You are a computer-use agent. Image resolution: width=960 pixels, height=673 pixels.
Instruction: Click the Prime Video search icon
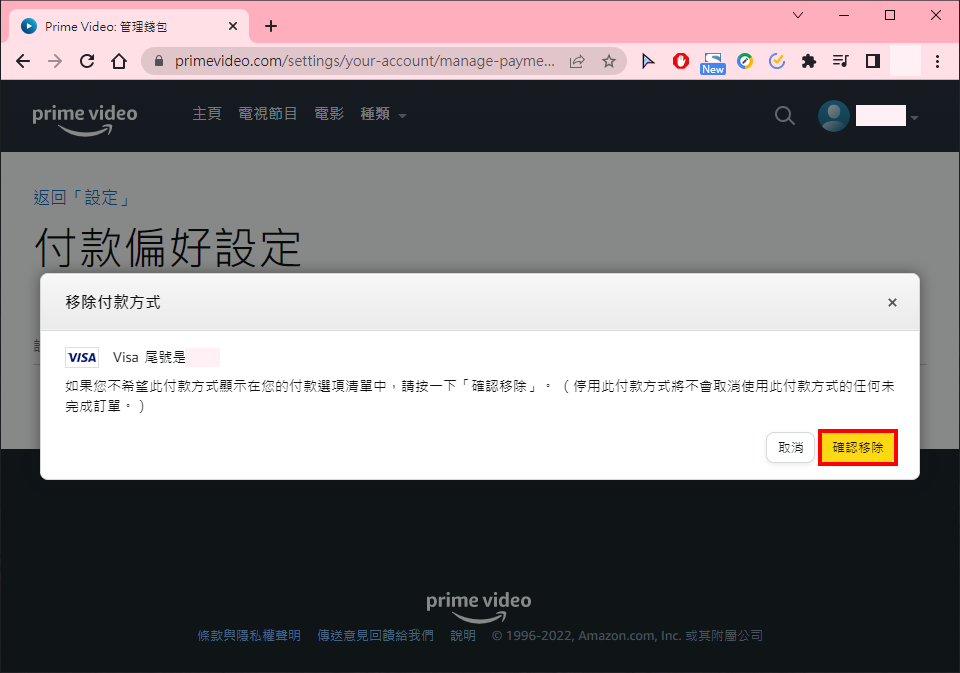tap(784, 115)
